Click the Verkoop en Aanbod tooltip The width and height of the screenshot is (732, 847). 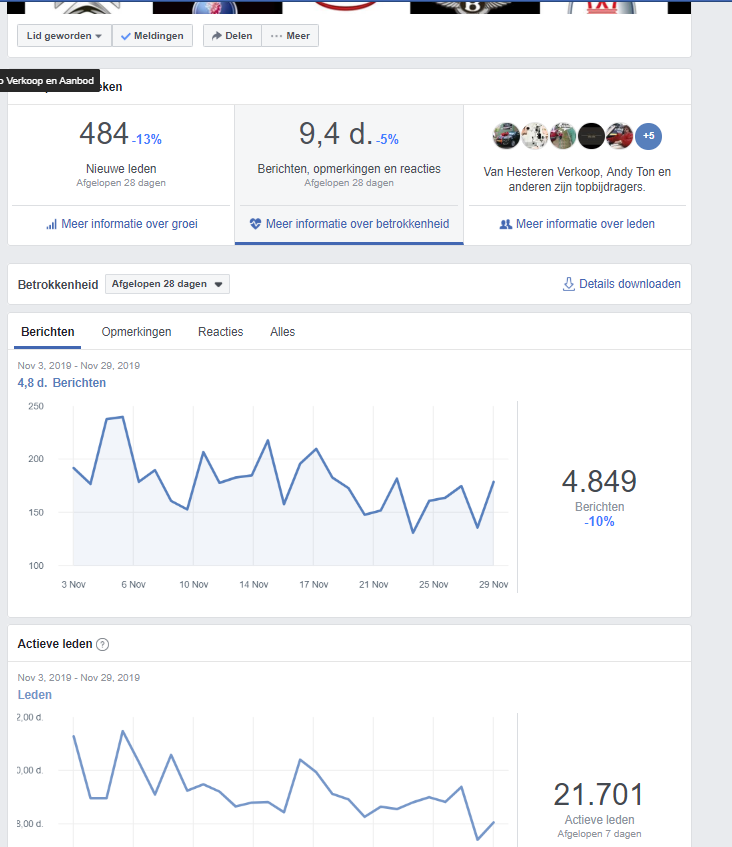tap(48, 80)
